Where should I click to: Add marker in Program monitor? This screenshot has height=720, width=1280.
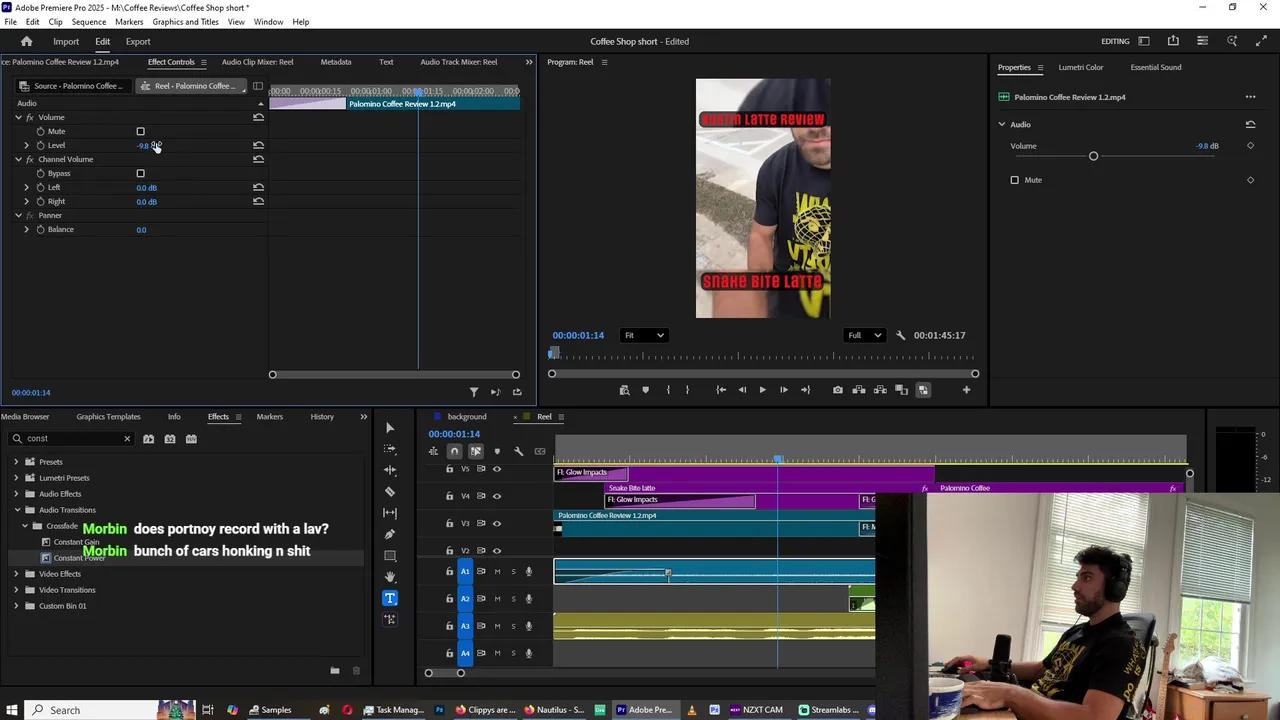tap(645, 390)
